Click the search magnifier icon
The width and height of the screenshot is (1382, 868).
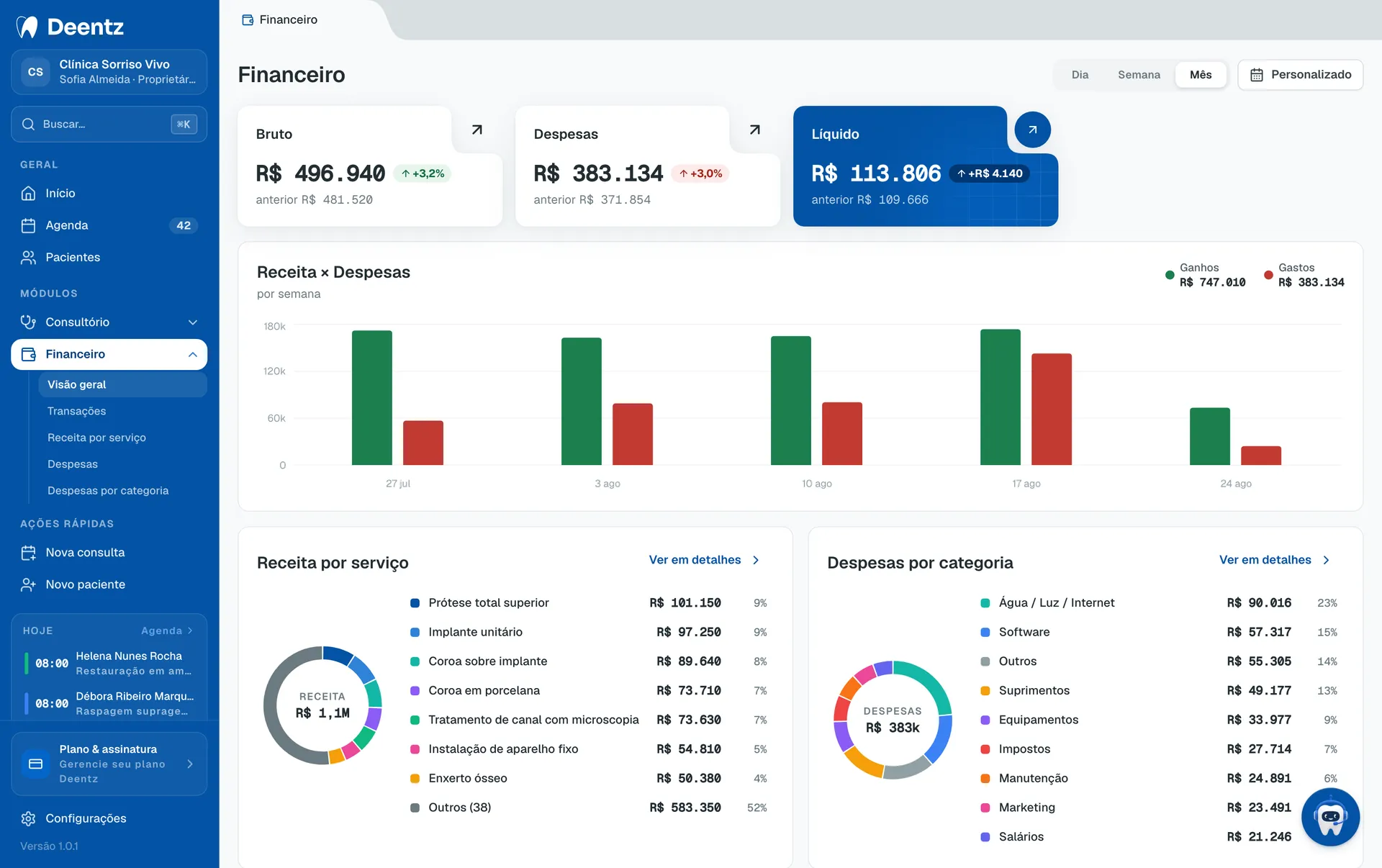click(28, 124)
